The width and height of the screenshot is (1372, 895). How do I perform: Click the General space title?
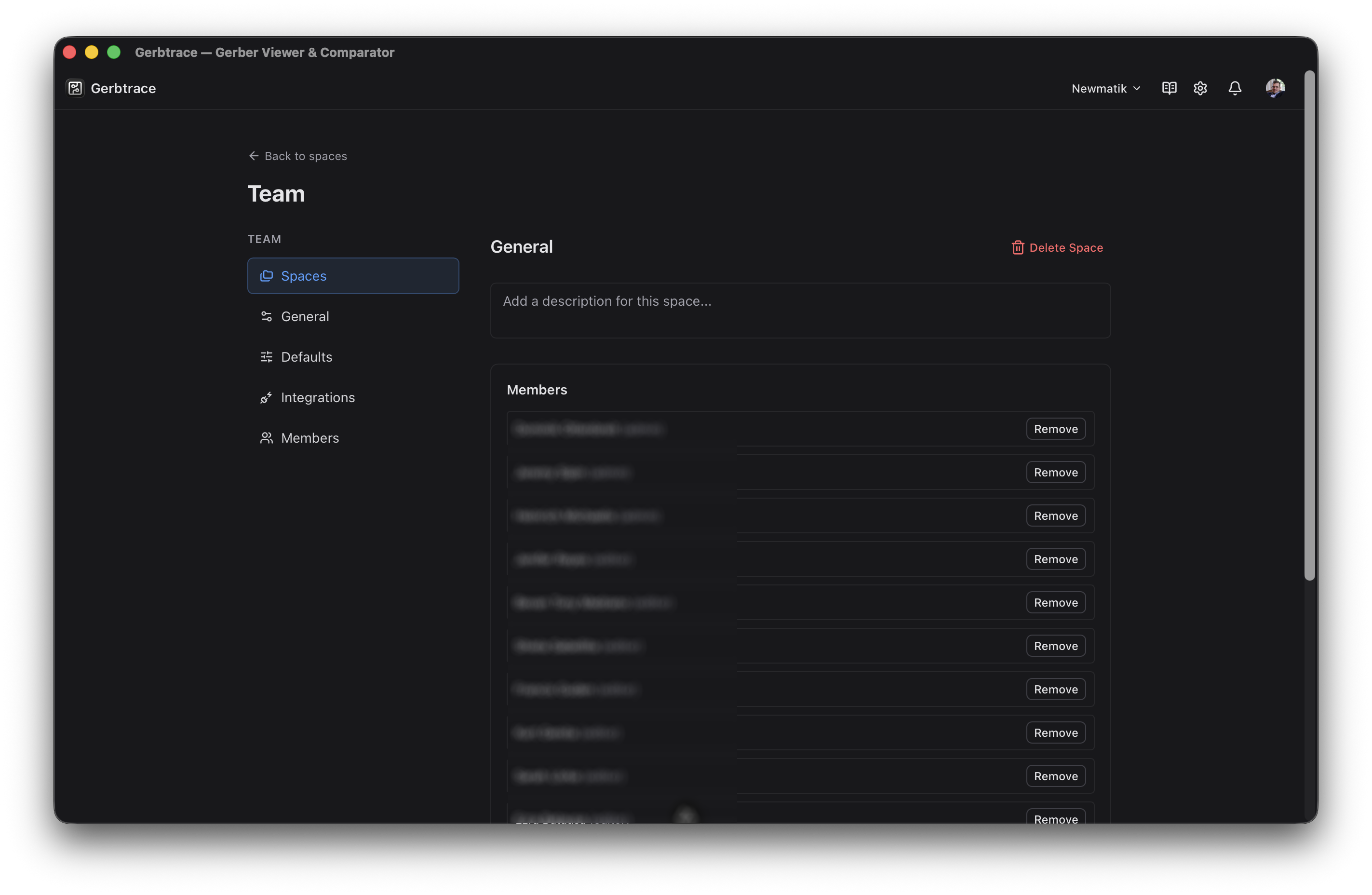[x=521, y=247]
